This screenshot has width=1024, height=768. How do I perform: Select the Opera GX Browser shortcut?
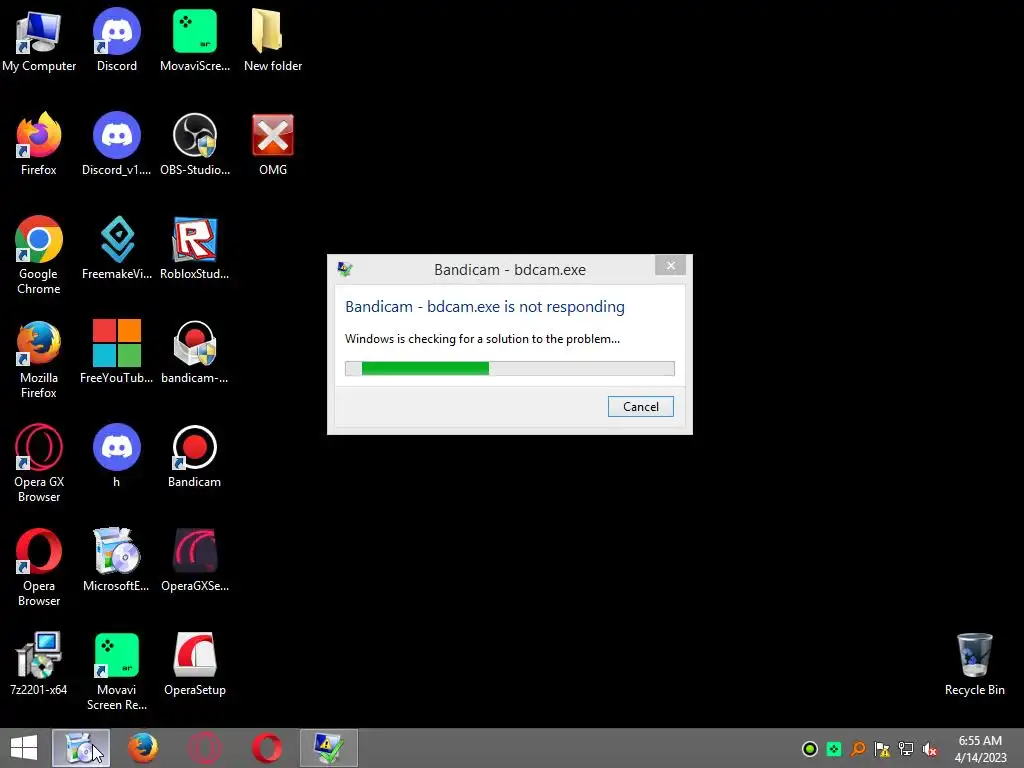point(39,462)
